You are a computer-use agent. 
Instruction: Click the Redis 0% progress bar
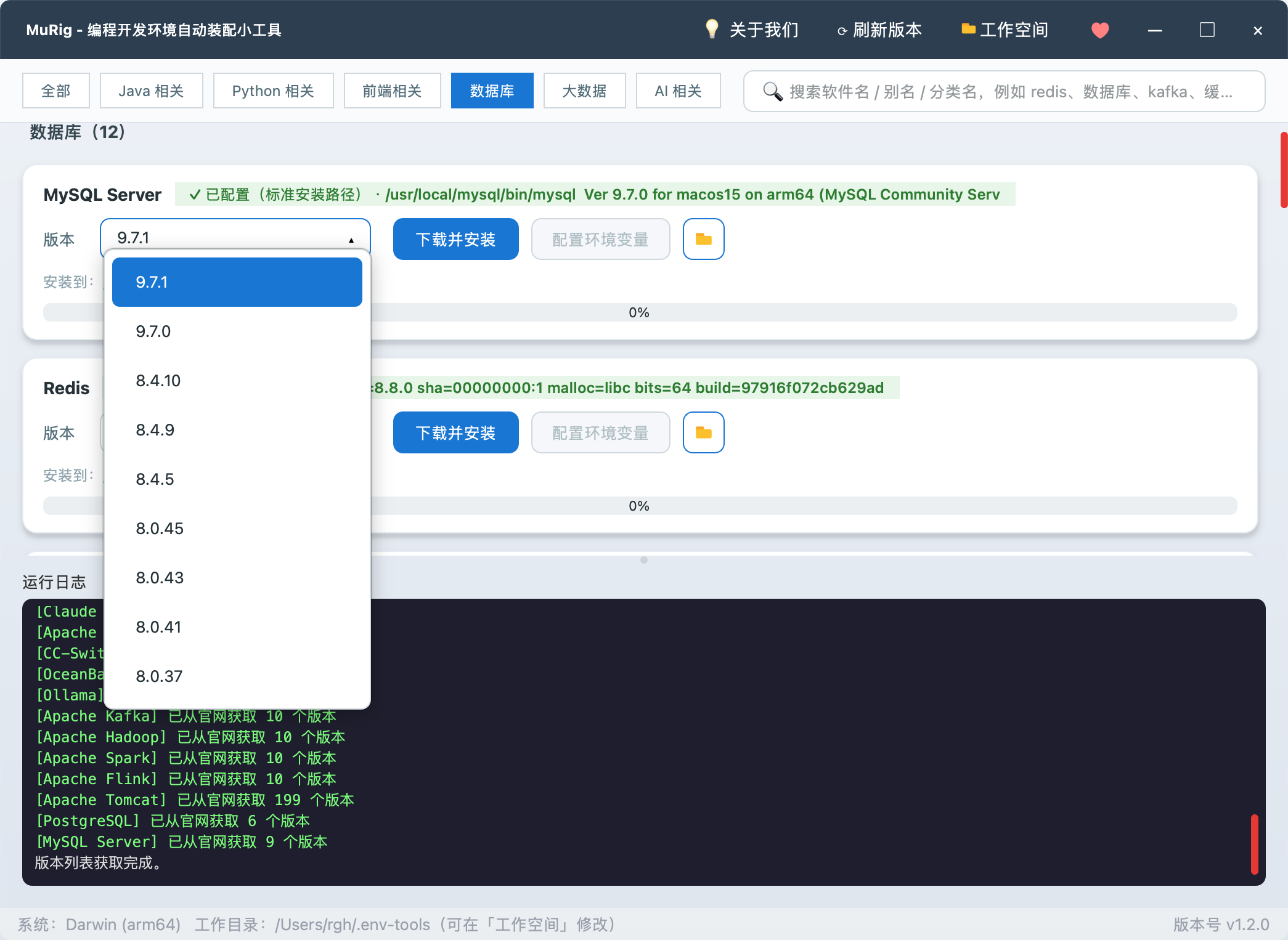pyautogui.click(x=640, y=506)
